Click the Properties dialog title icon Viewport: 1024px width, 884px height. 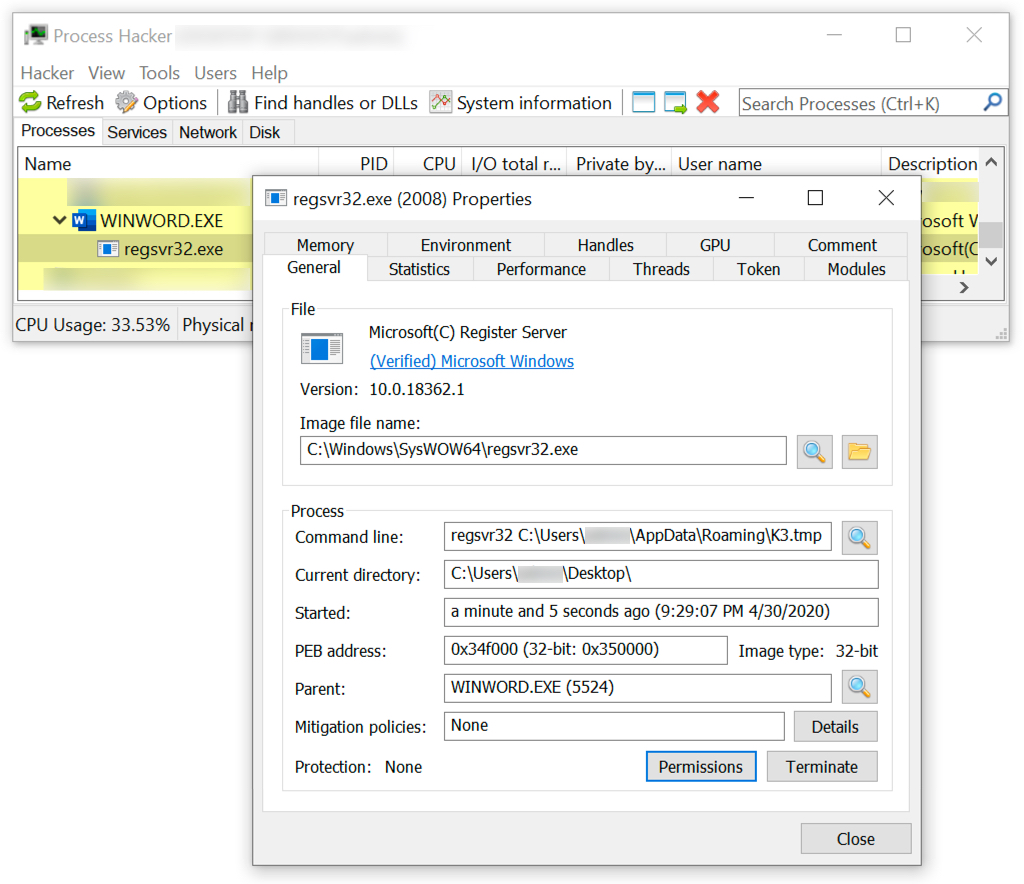pos(276,198)
